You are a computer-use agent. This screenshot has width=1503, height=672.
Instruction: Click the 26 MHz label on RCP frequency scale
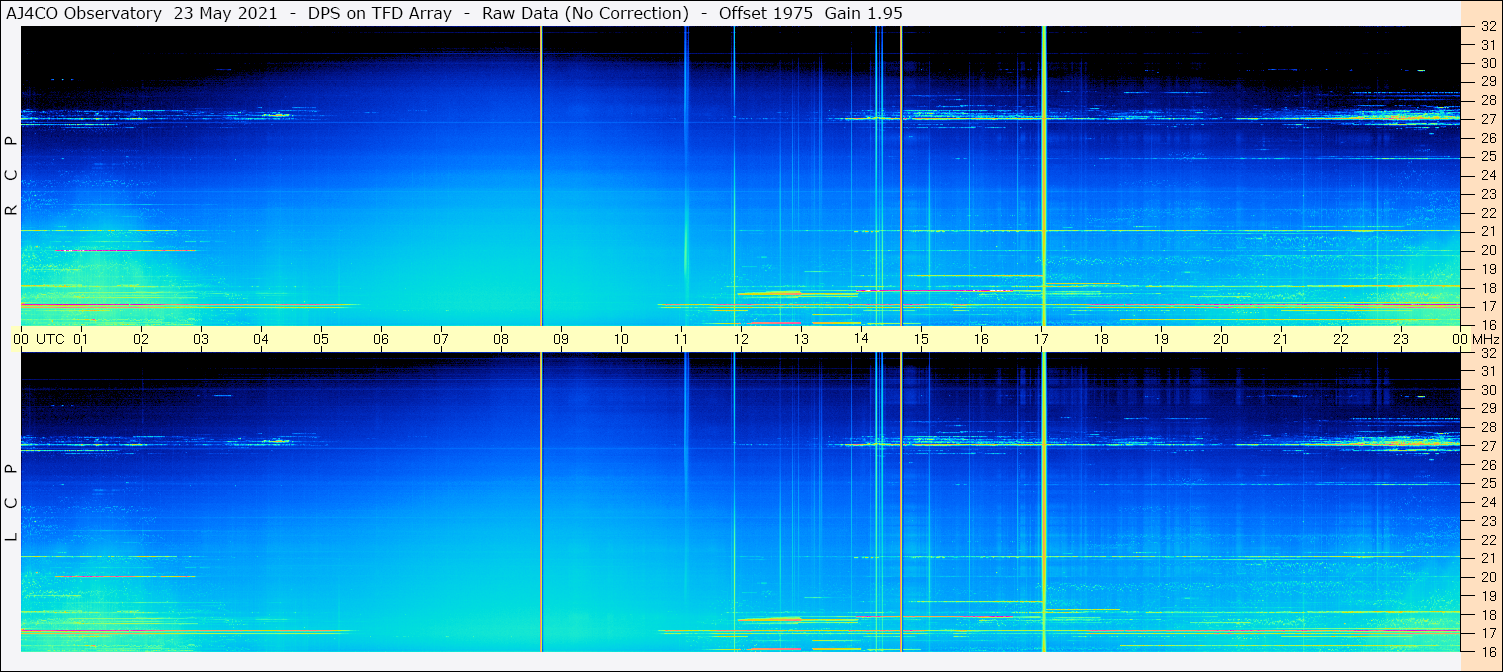click(x=1488, y=138)
